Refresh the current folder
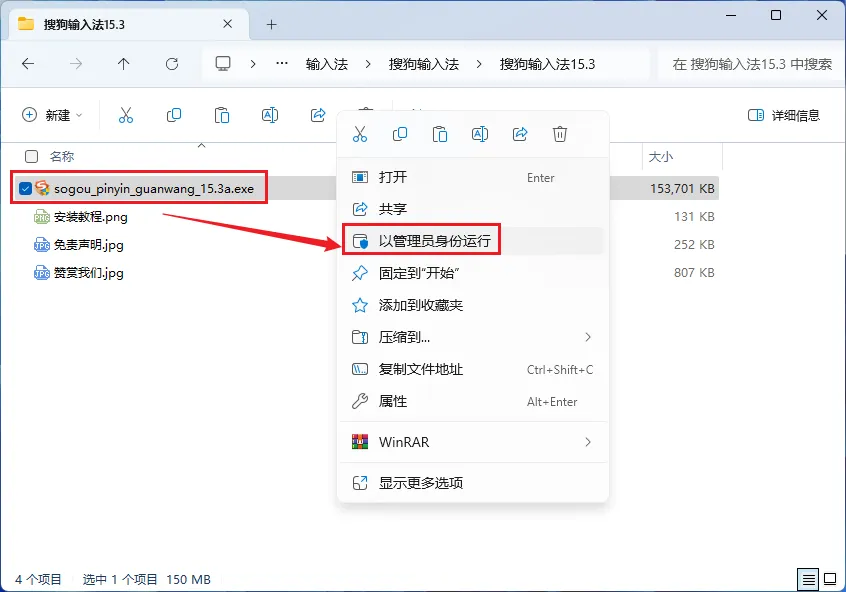The image size is (846, 592). coord(172,64)
